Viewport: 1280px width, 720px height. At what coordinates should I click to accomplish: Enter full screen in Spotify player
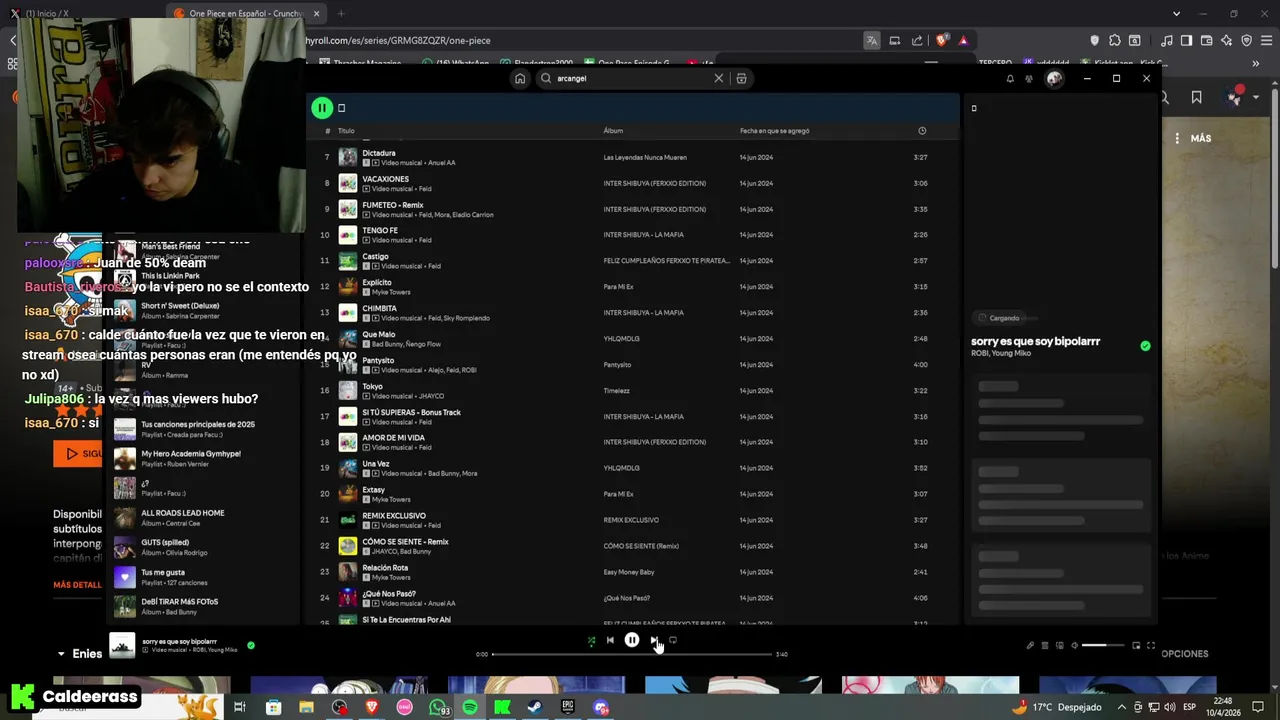pos(1151,645)
